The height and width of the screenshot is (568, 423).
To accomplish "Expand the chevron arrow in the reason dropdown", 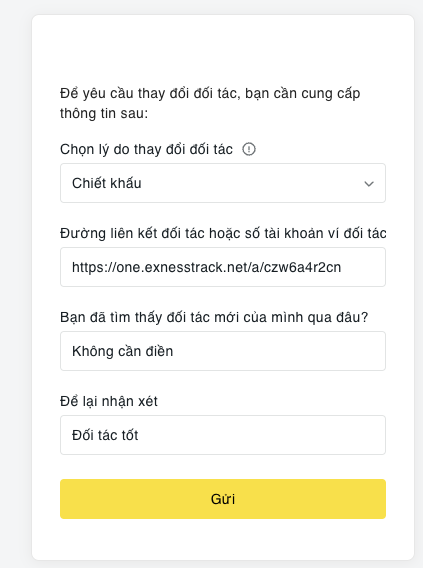I will (x=369, y=184).
